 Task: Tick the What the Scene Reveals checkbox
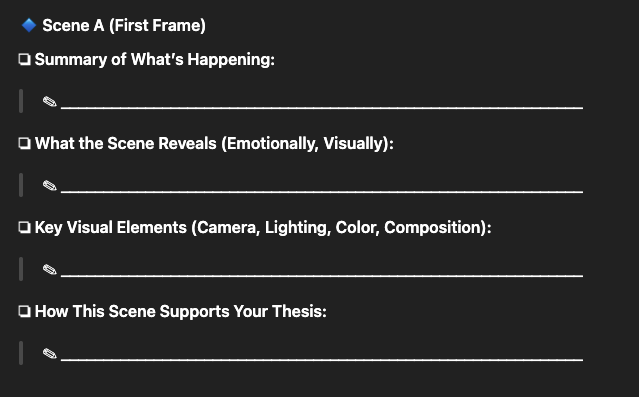tap(24, 143)
